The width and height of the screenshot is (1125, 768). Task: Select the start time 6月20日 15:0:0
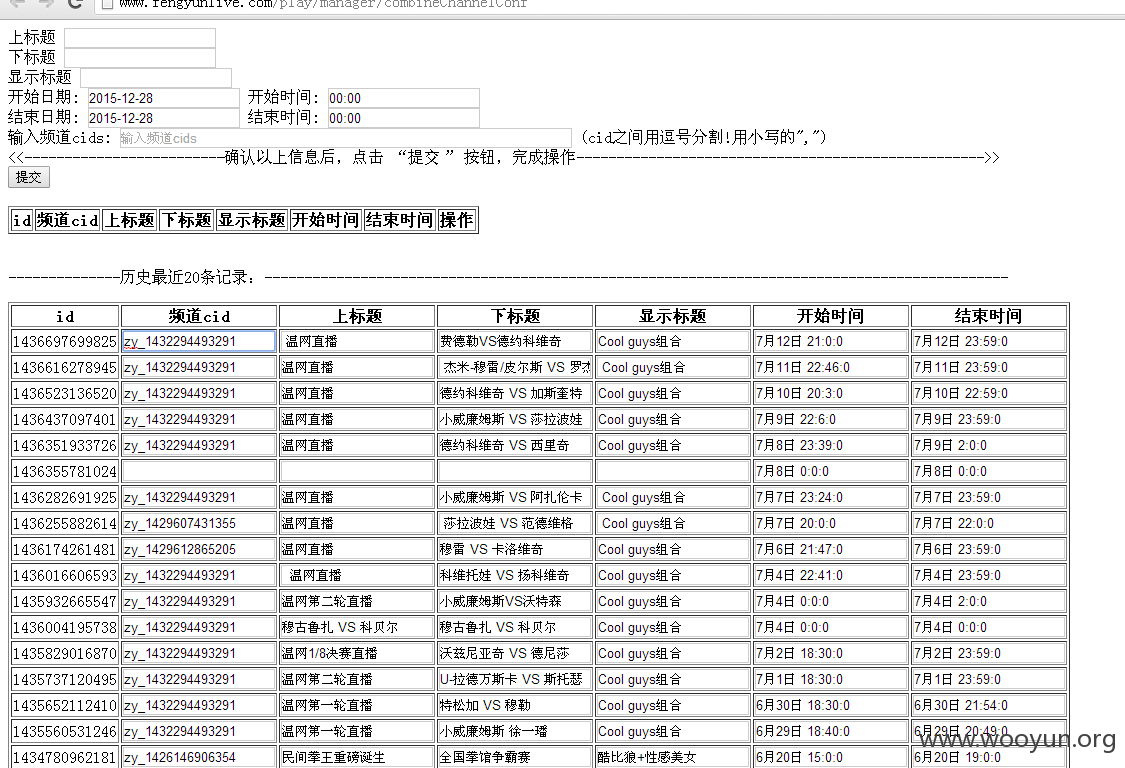(x=830, y=757)
